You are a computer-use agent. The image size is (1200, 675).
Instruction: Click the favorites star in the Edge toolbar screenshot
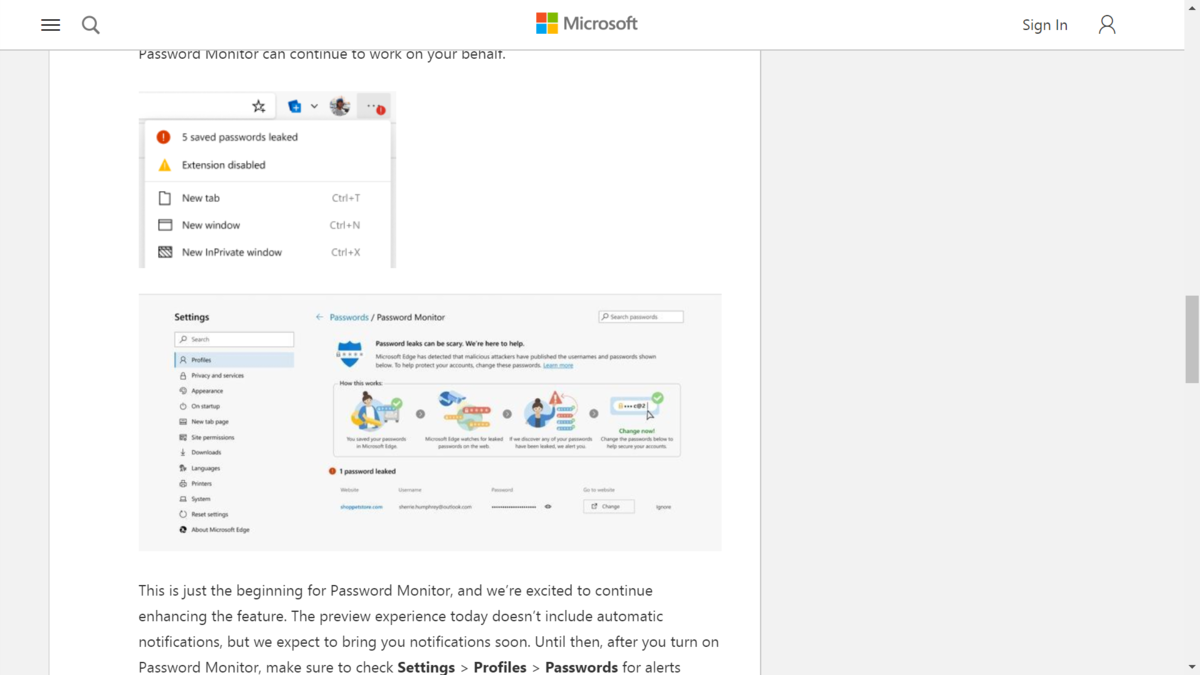point(259,106)
